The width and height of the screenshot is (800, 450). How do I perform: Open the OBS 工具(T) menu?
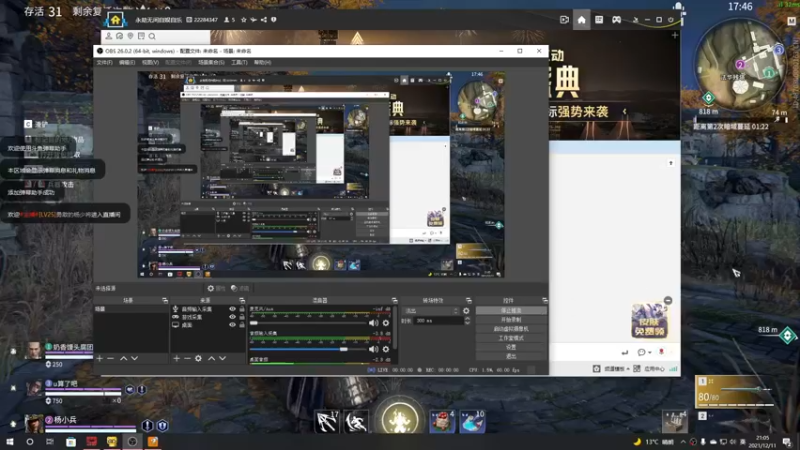pyautogui.click(x=239, y=62)
